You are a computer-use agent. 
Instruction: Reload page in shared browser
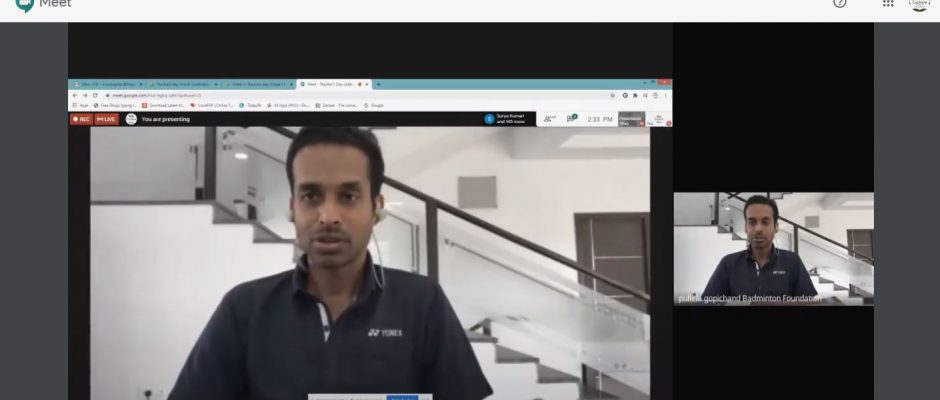coord(95,95)
